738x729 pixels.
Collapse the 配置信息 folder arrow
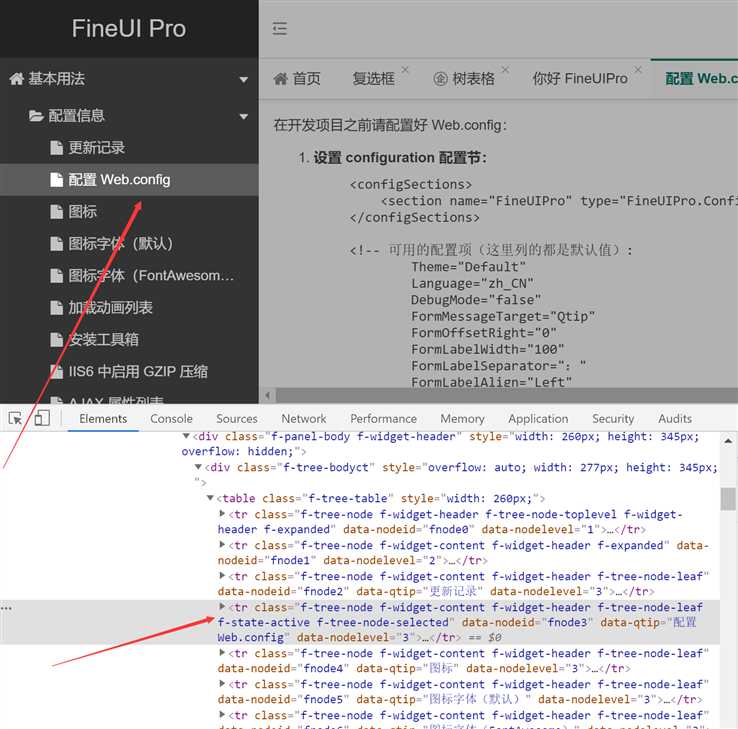point(243,116)
